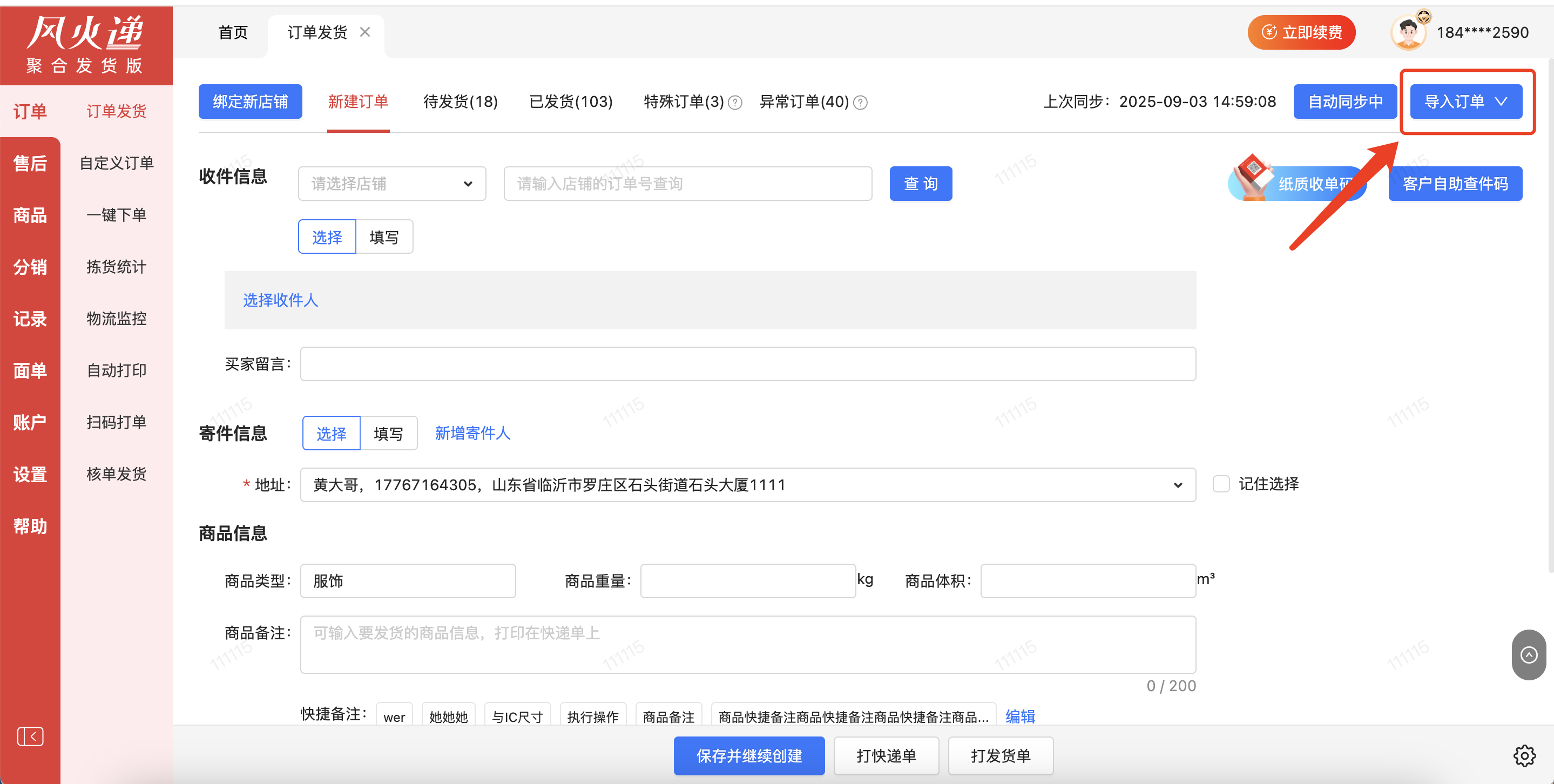Open 分销 in the left sidebar

tap(30, 267)
